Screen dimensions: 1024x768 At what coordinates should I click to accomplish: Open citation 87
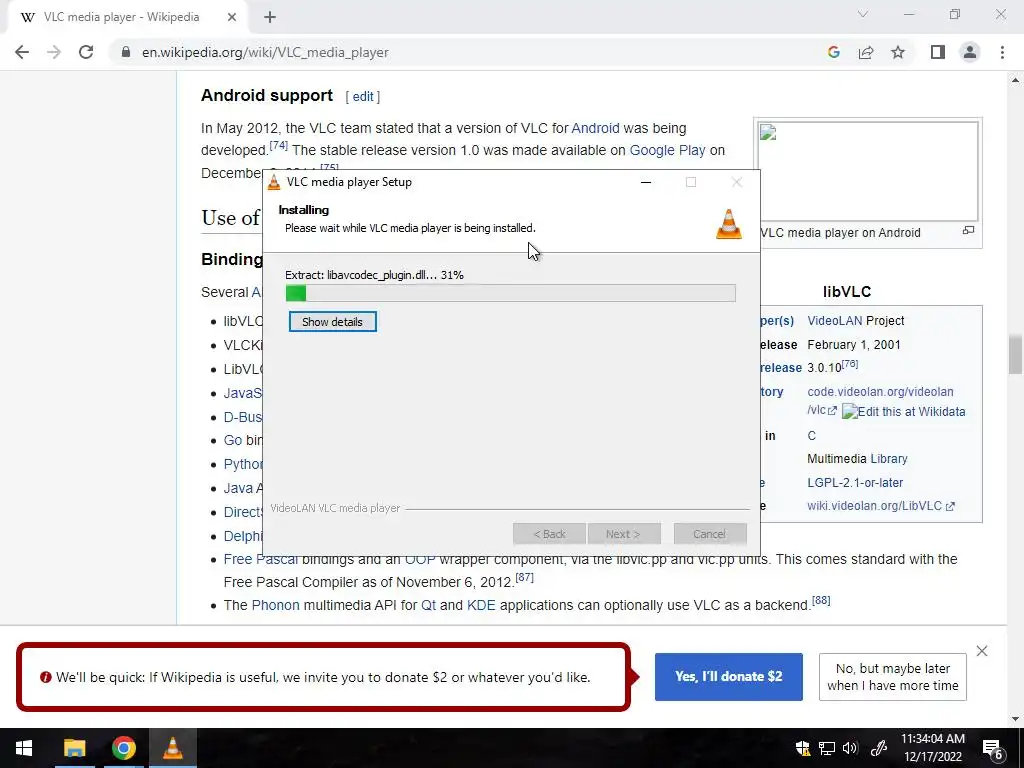click(524, 577)
